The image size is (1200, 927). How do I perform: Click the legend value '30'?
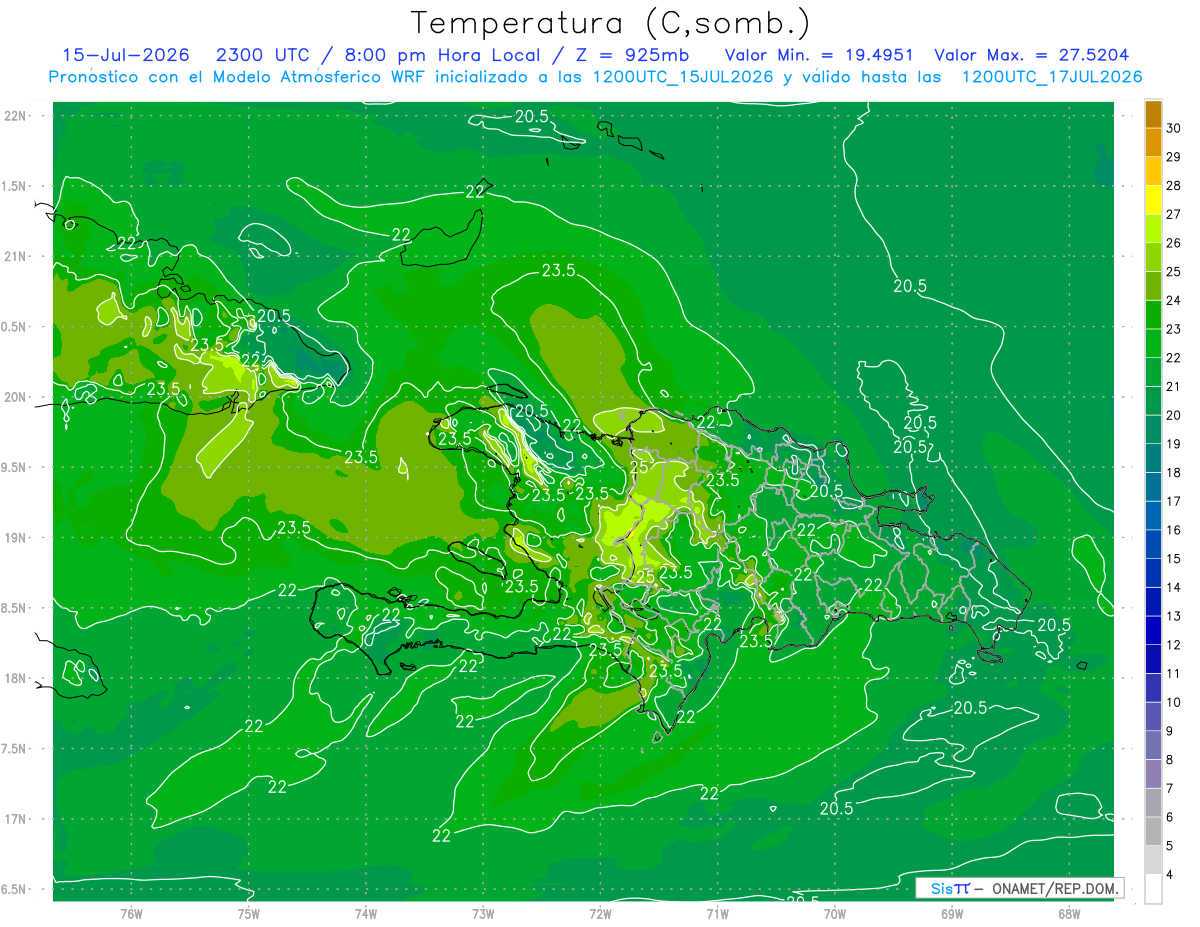tap(1173, 128)
